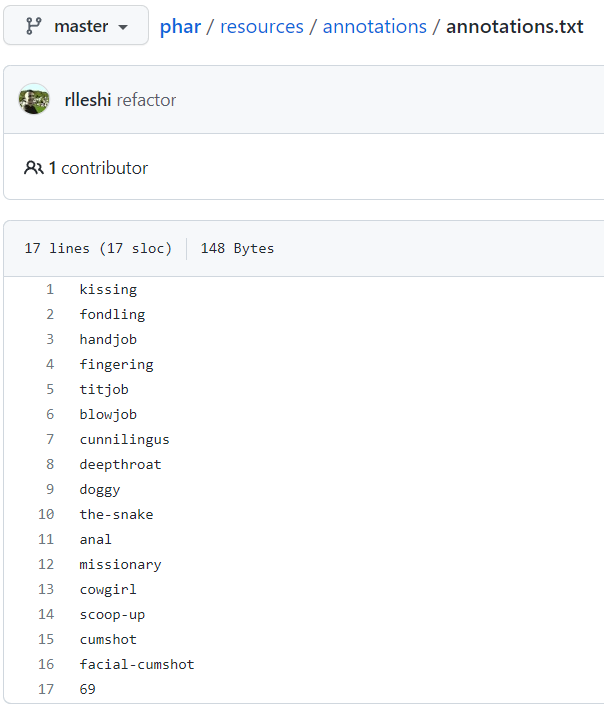604x705 pixels.
Task: Click the scoop-up text on line 14
Action: click(112, 614)
